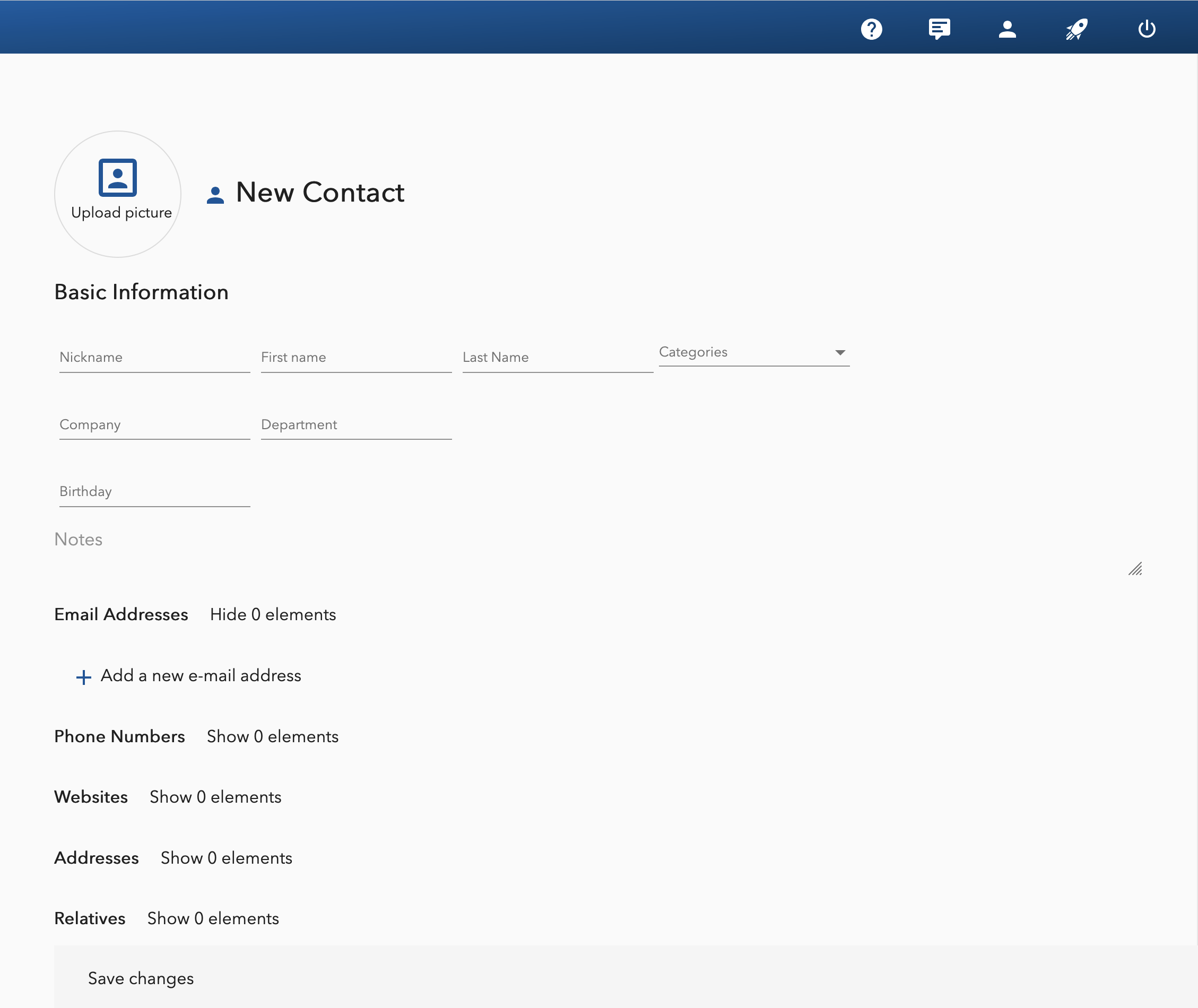This screenshot has height=1008, width=1198.
Task: Click the Relatives heading
Action: coord(90,919)
